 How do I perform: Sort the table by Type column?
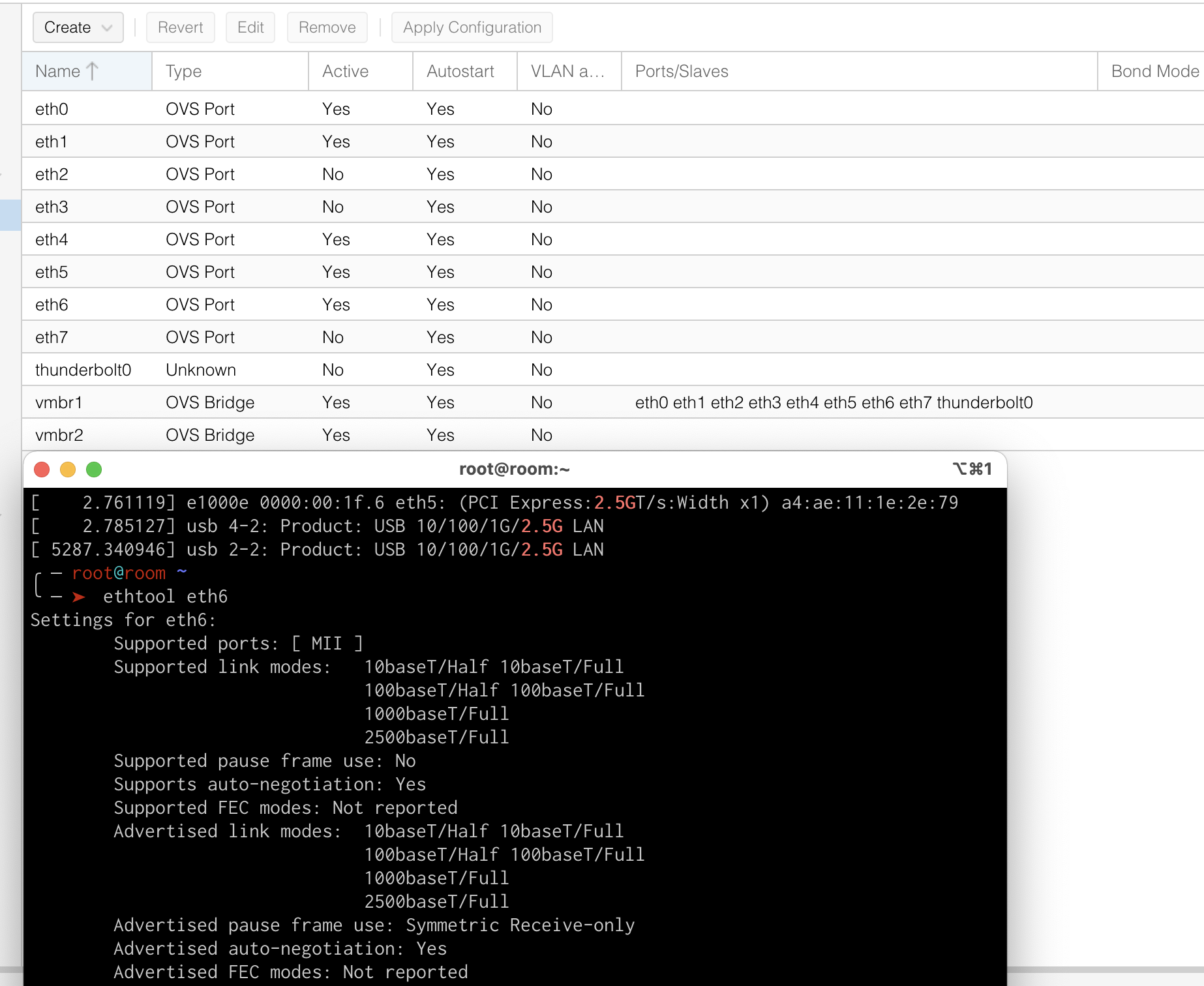coord(229,71)
